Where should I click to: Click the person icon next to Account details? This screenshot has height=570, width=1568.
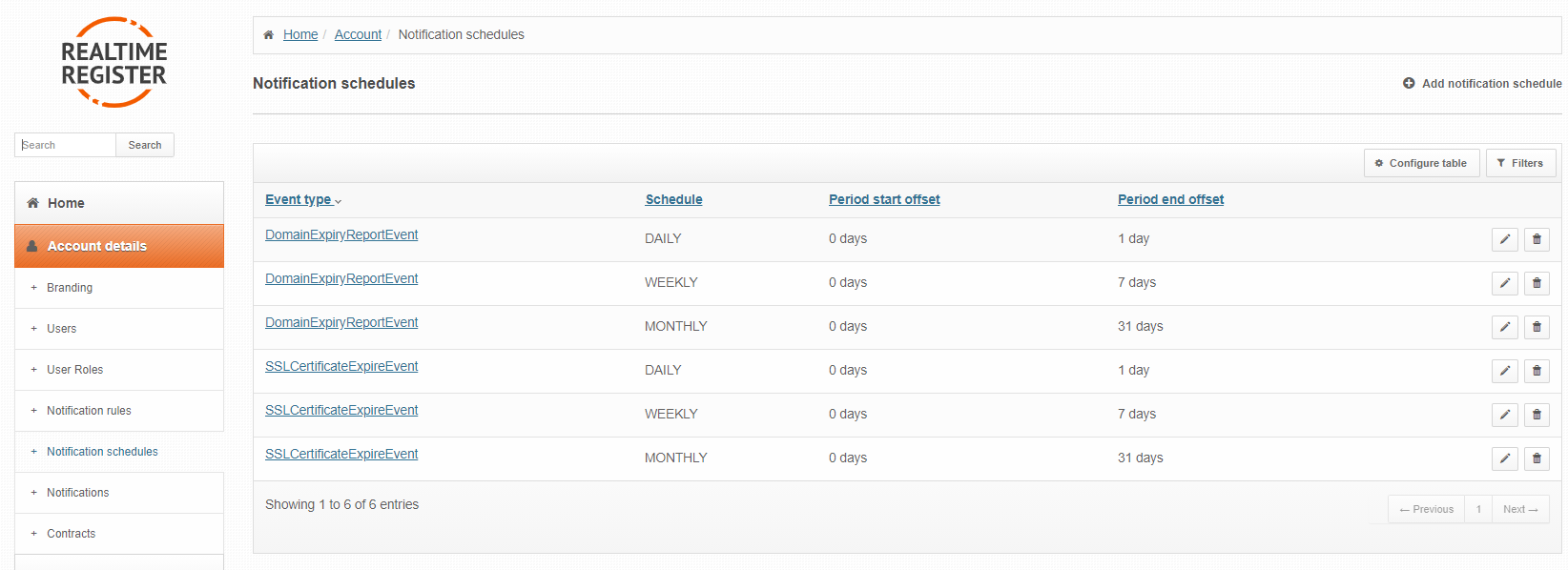(32, 246)
